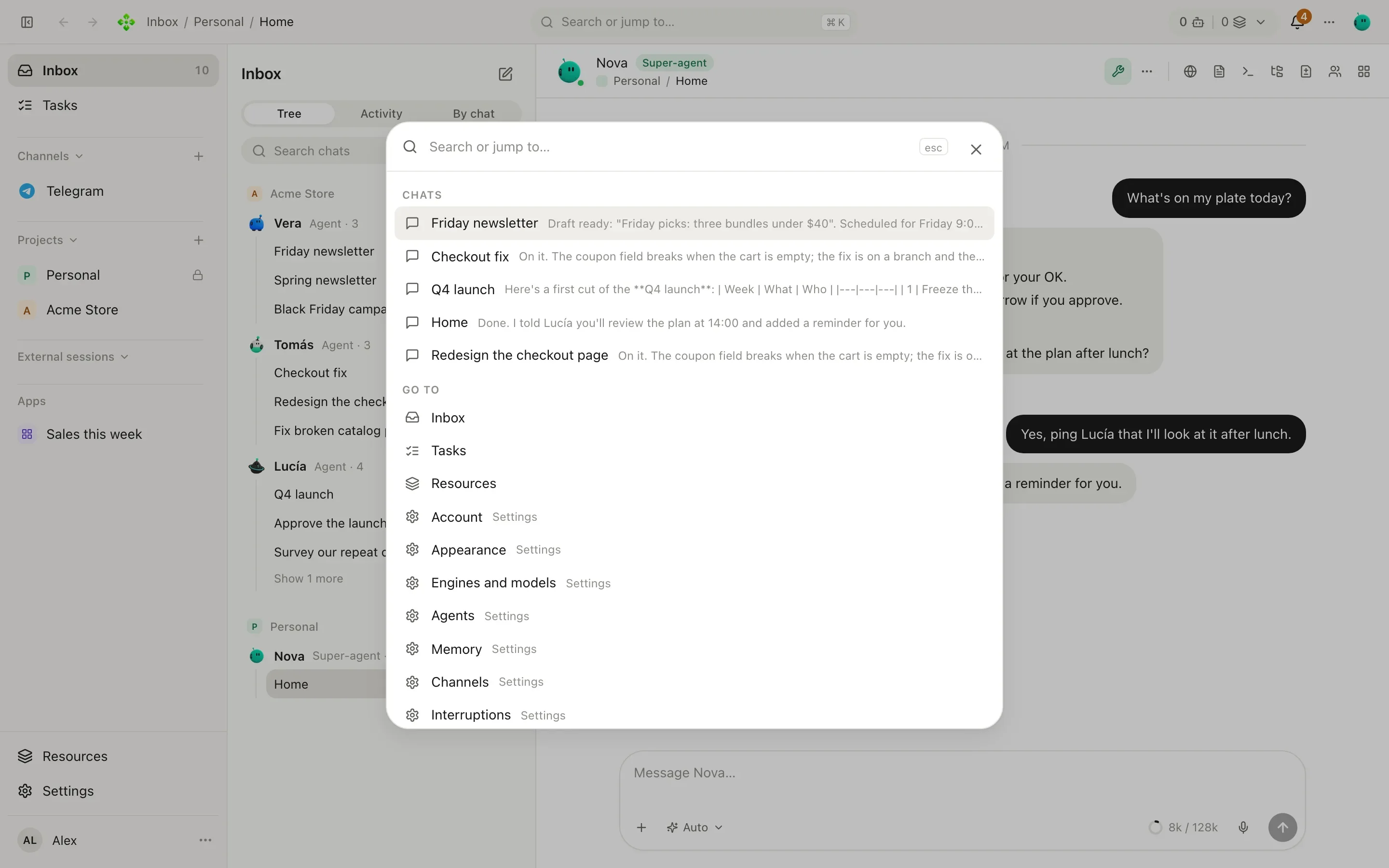This screenshot has height=868, width=1389.
Task: Go to Tasks from the palette
Action: [694, 451]
